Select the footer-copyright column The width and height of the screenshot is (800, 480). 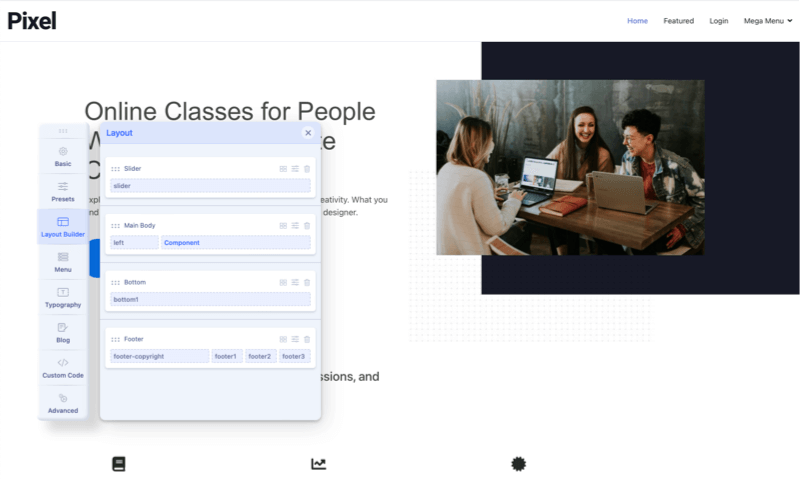[160, 356]
